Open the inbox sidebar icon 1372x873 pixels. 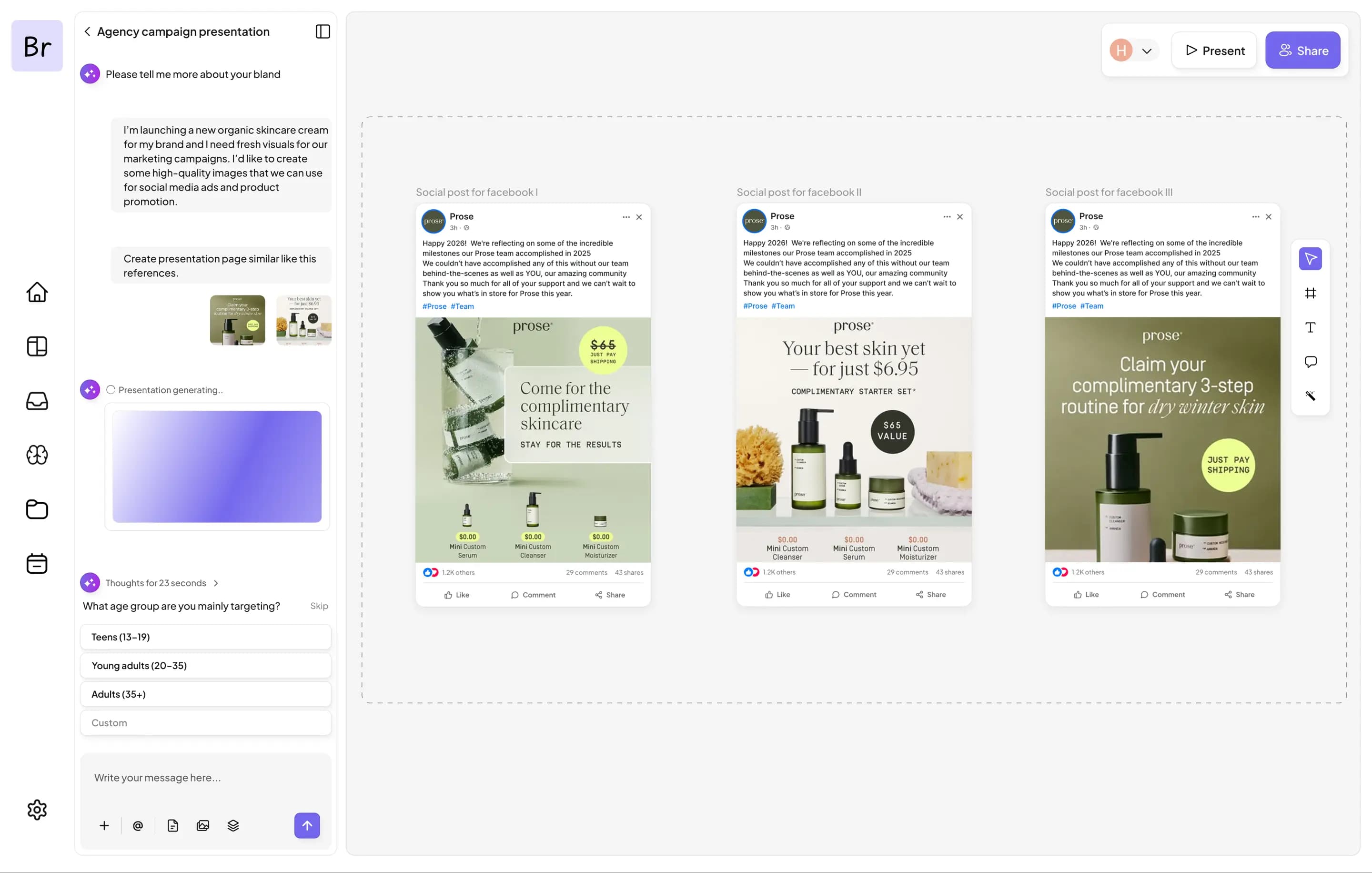tap(37, 401)
